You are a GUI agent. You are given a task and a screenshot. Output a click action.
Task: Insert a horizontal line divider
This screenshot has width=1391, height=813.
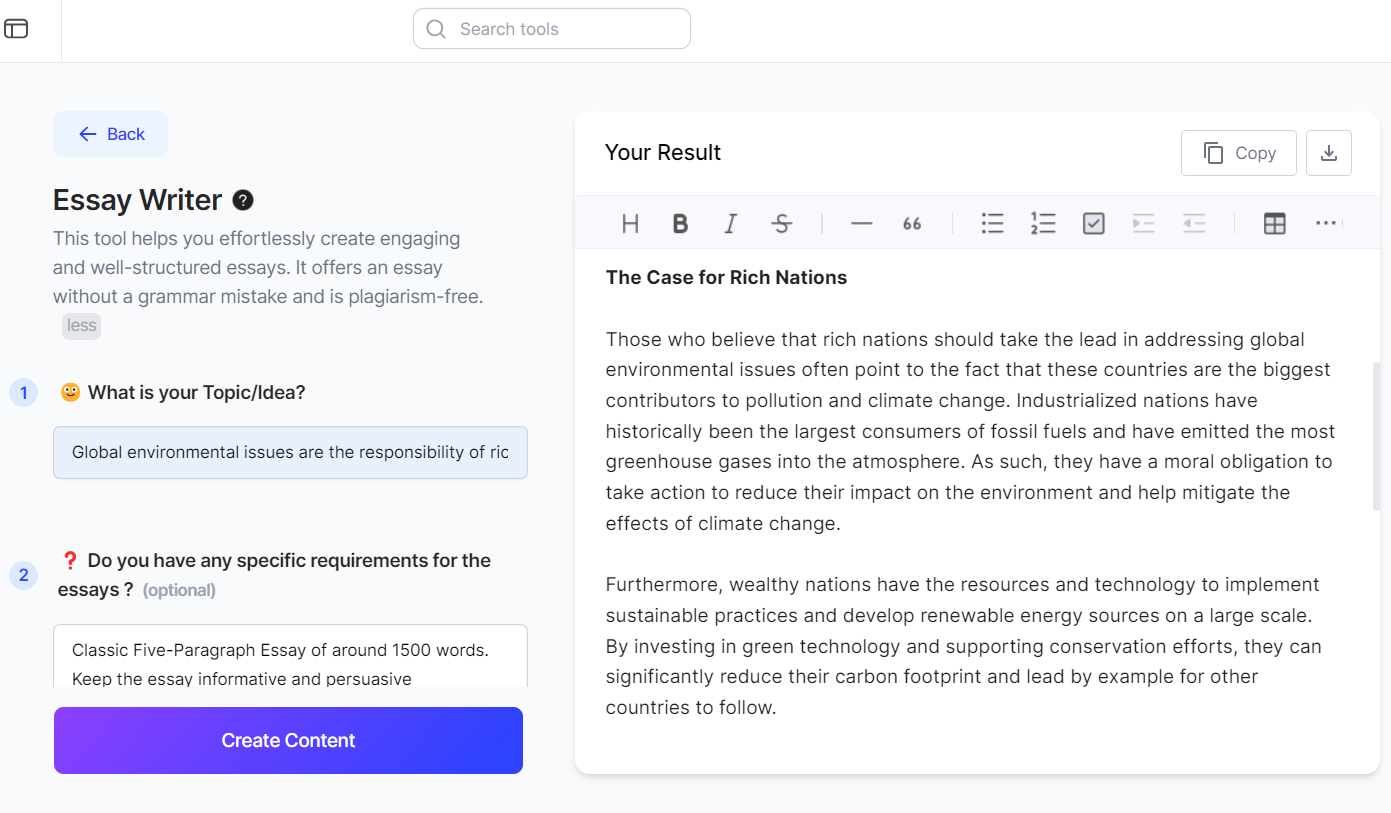point(861,224)
